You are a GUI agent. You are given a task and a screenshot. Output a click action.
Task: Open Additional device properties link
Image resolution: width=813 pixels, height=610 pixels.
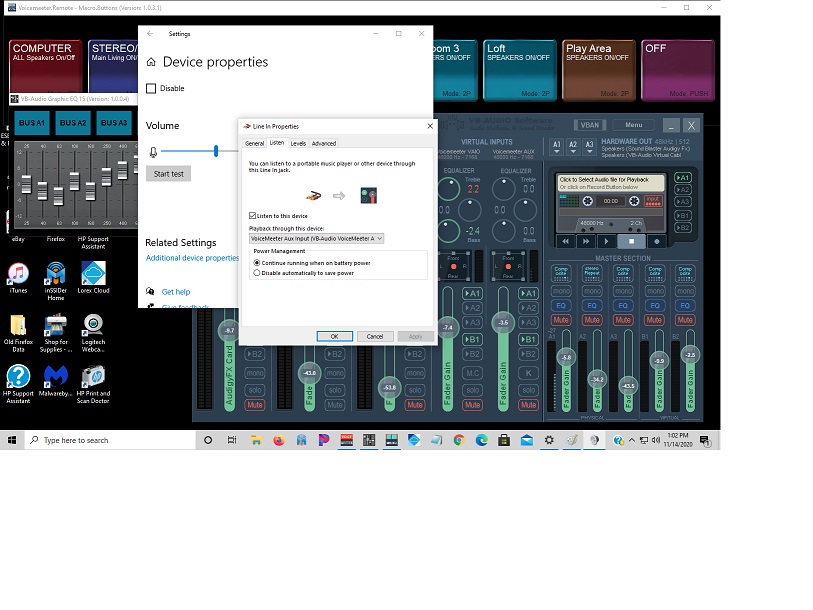[192, 258]
